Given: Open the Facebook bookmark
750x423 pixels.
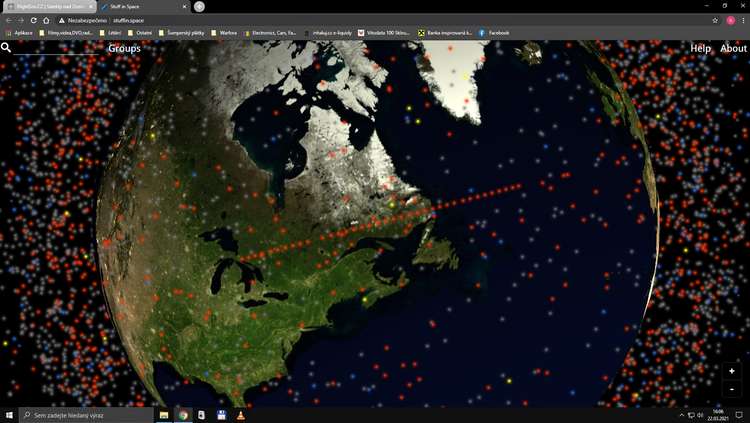Looking at the screenshot, I should [x=494, y=33].
